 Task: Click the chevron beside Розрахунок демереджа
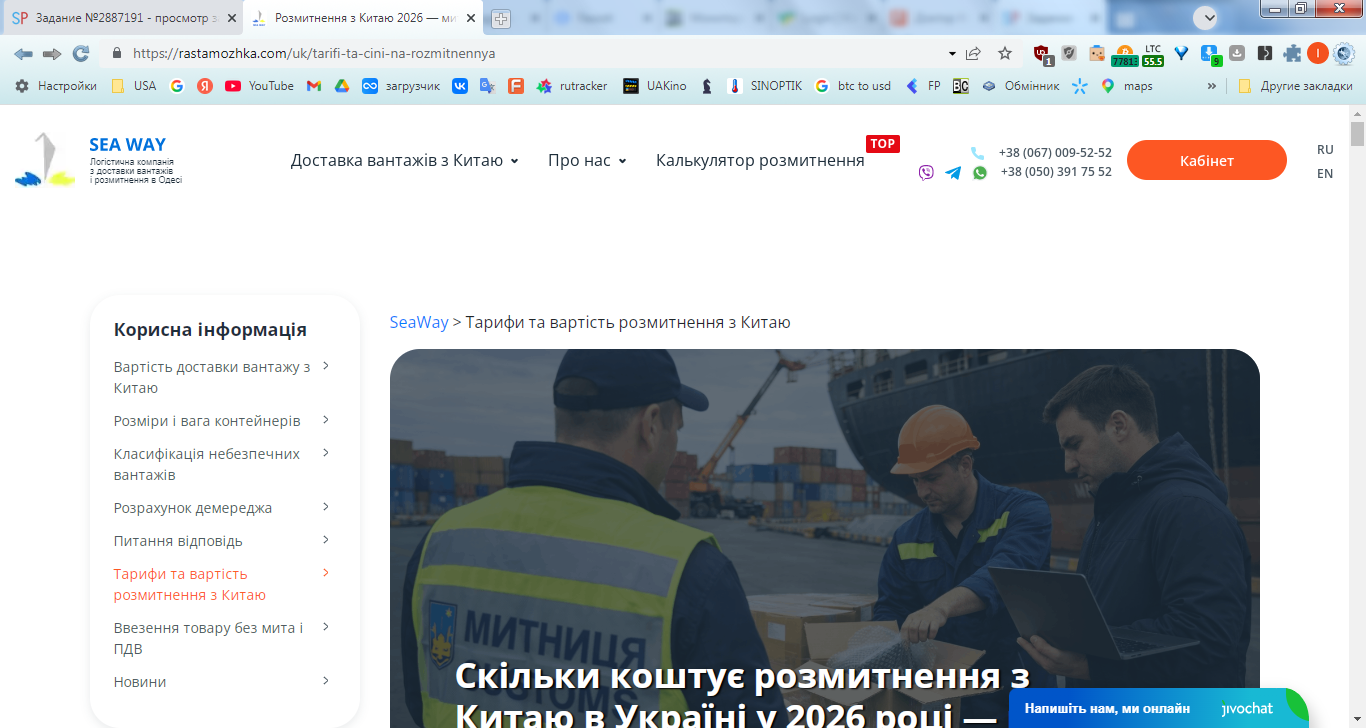point(326,507)
